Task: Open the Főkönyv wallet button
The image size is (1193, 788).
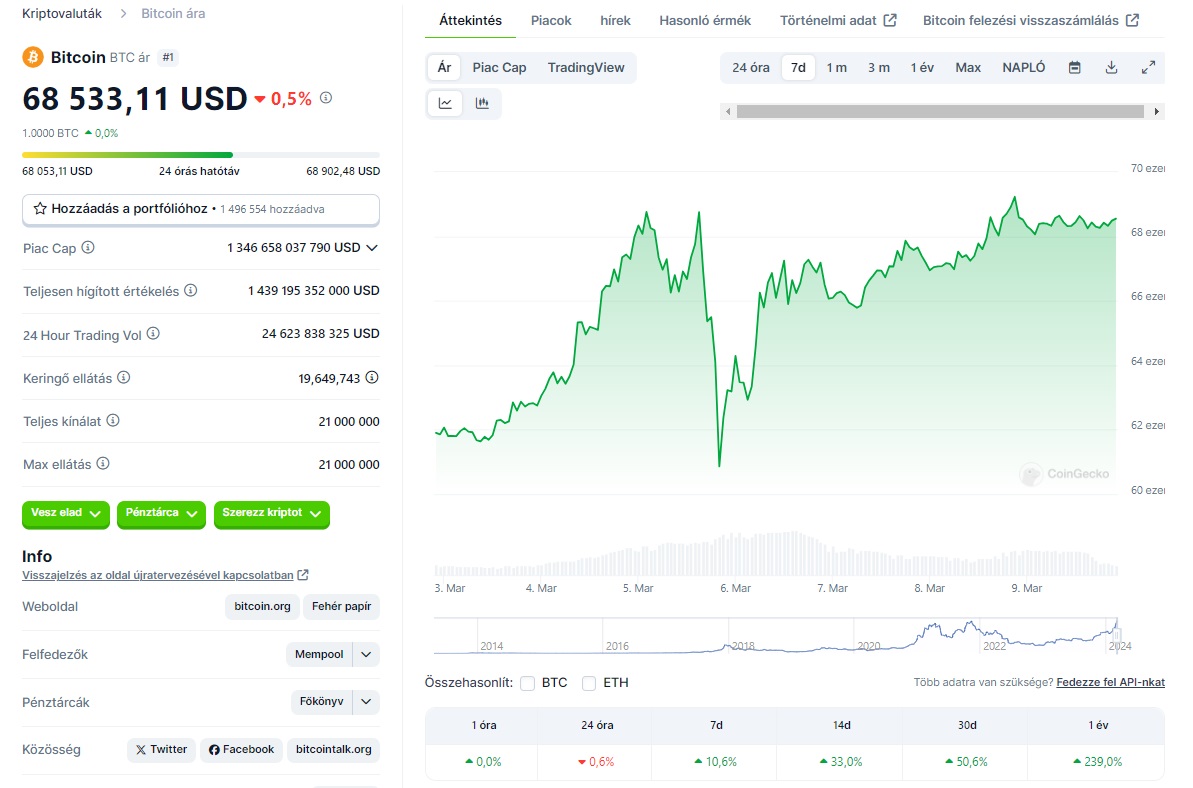Action: (322, 701)
